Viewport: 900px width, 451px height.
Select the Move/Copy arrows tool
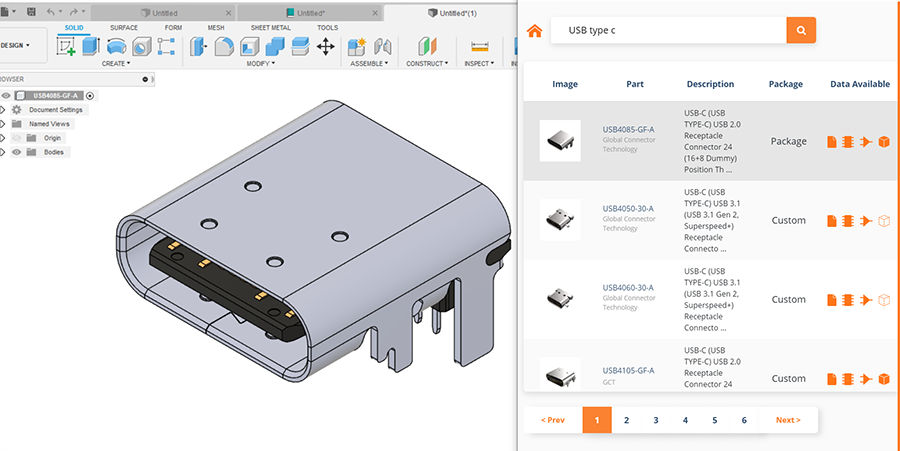pyautogui.click(x=326, y=46)
